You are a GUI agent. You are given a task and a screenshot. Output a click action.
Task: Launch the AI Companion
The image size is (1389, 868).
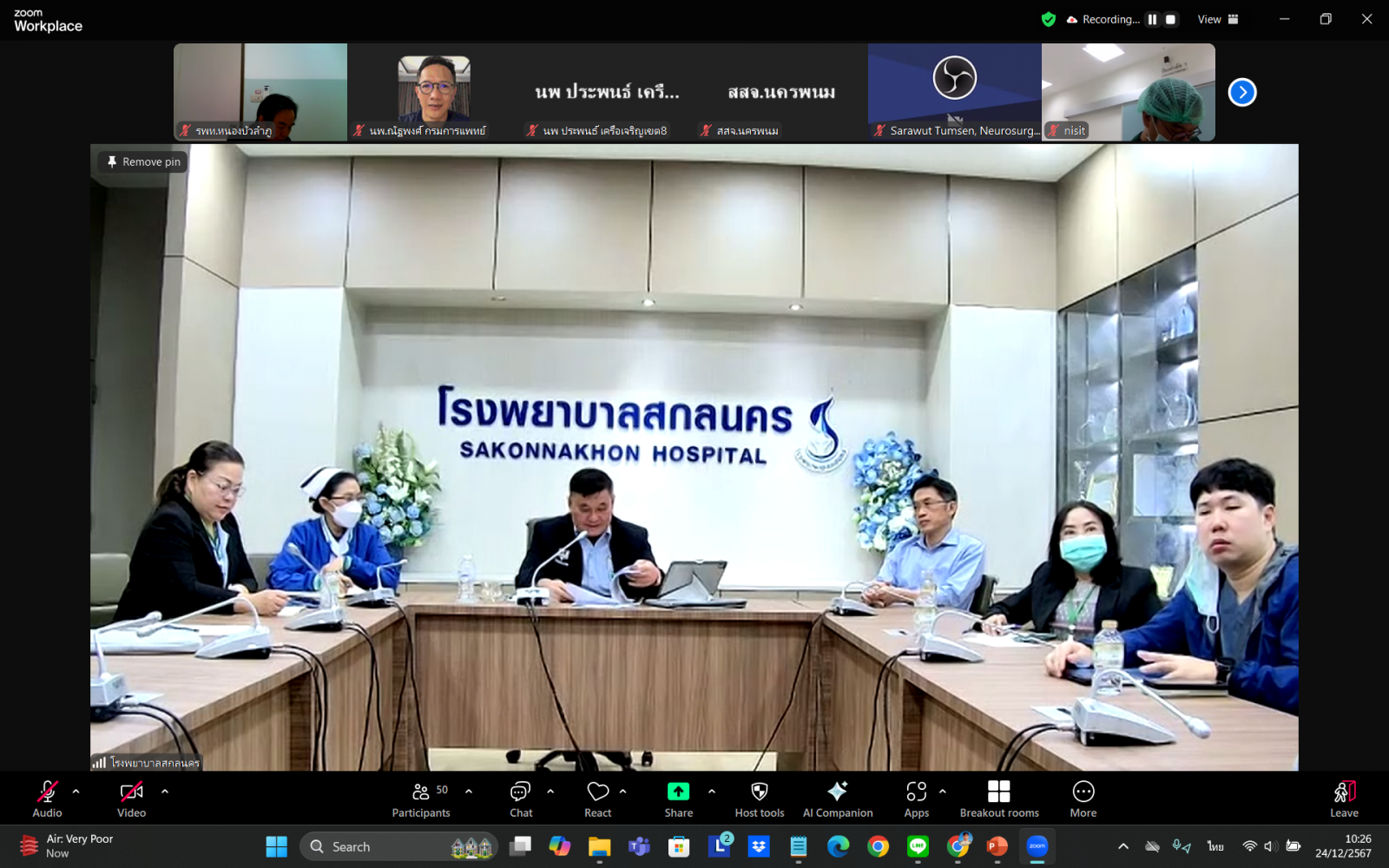838,799
